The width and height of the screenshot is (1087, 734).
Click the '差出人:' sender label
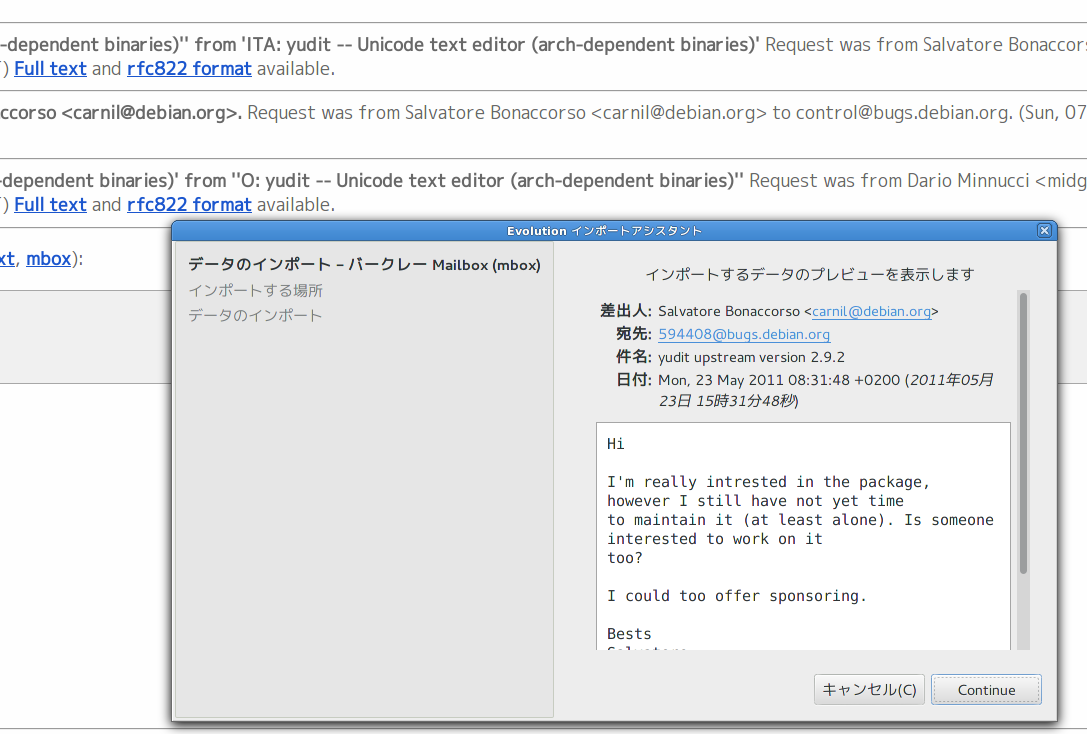coord(626,311)
